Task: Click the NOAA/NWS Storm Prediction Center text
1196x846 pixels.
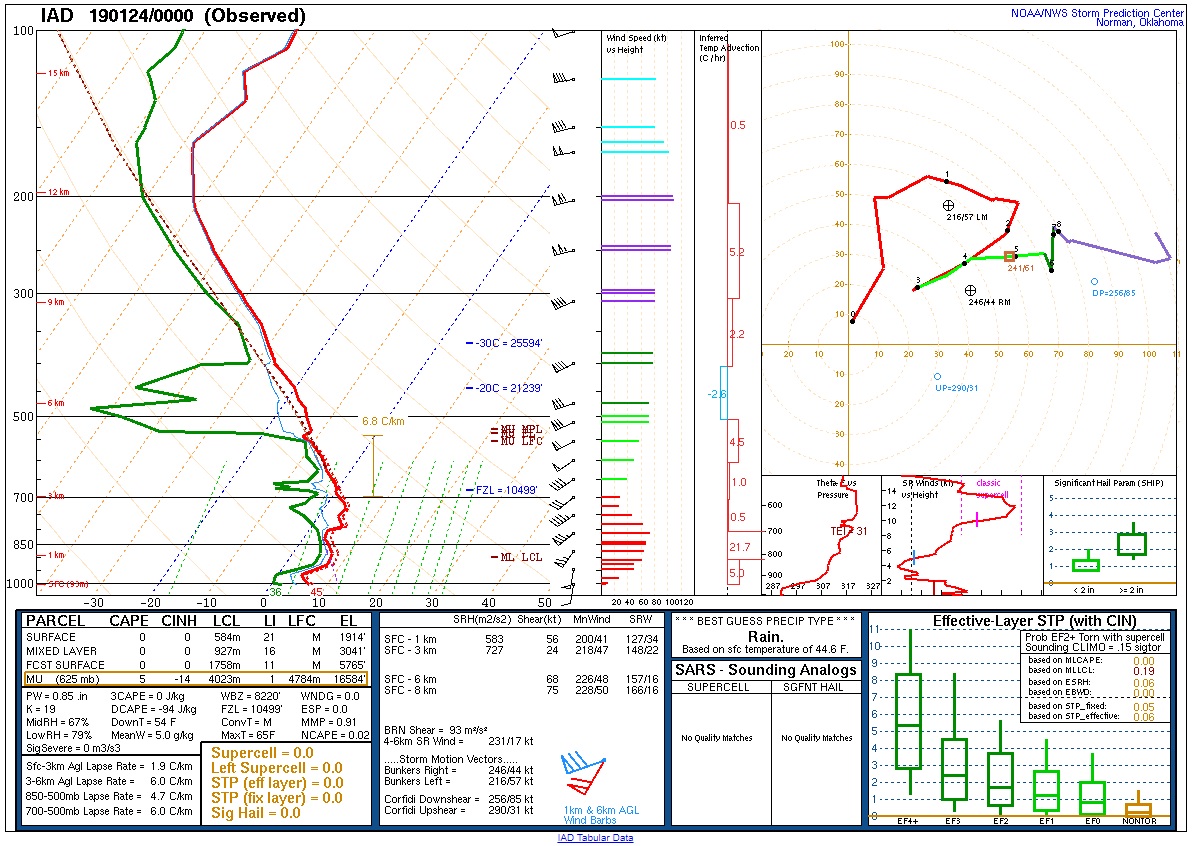Action: pyautogui.click(x=1097, y=13)
